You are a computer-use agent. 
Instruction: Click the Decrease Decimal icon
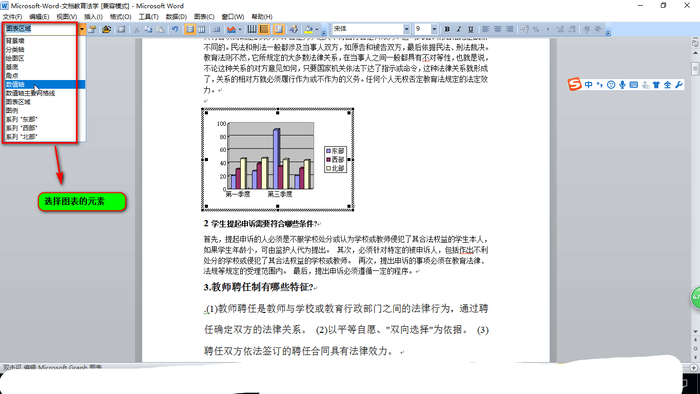(572, 29)
